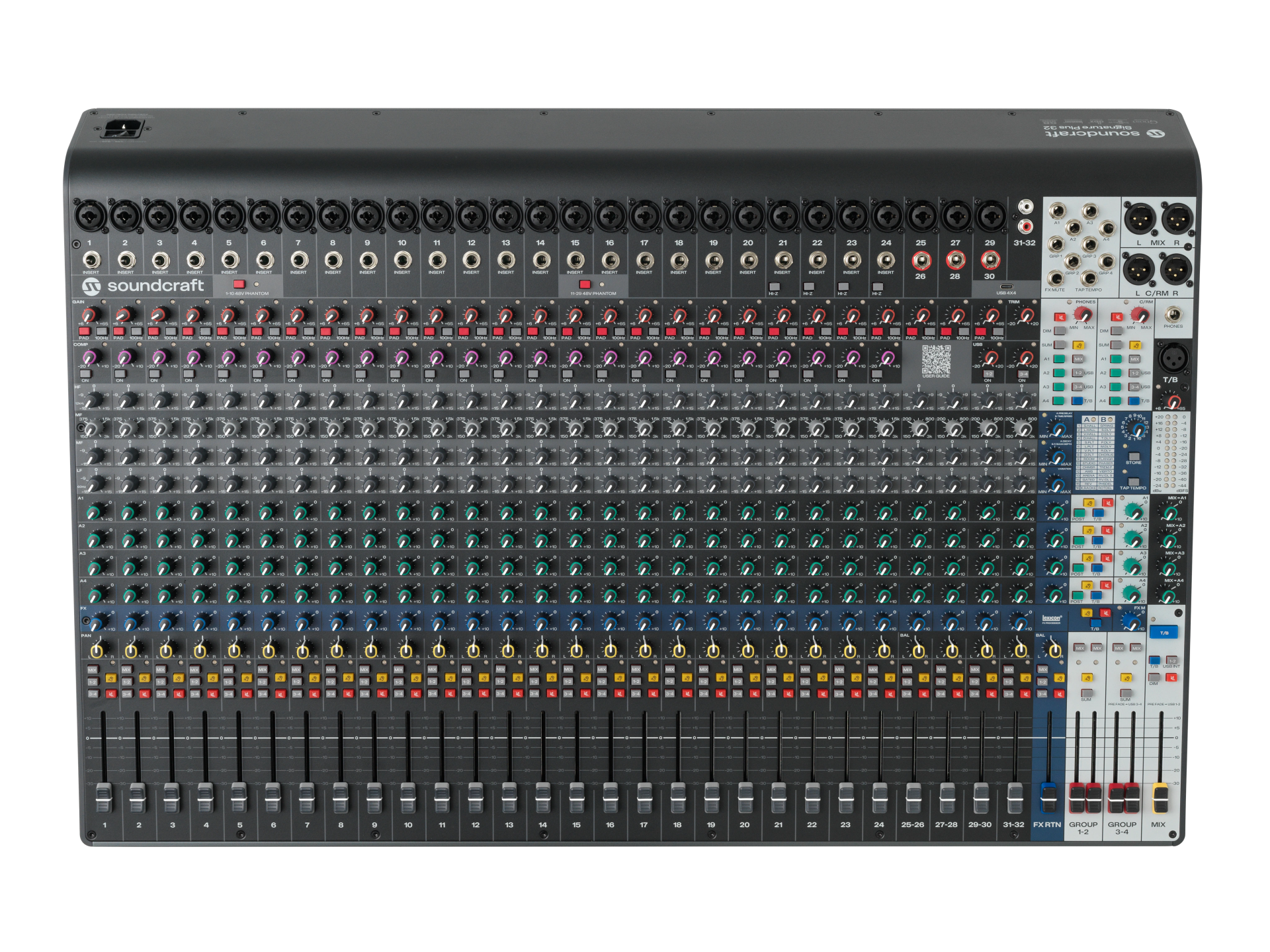Click the channel 16 fader cap

coord(610,798)
